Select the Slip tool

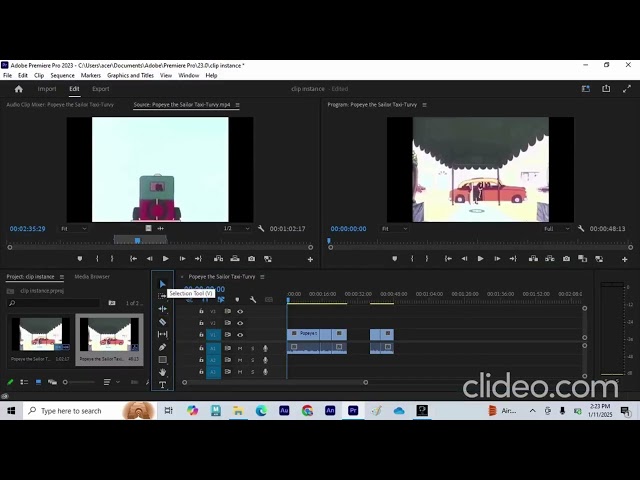[x=162, y=334]
